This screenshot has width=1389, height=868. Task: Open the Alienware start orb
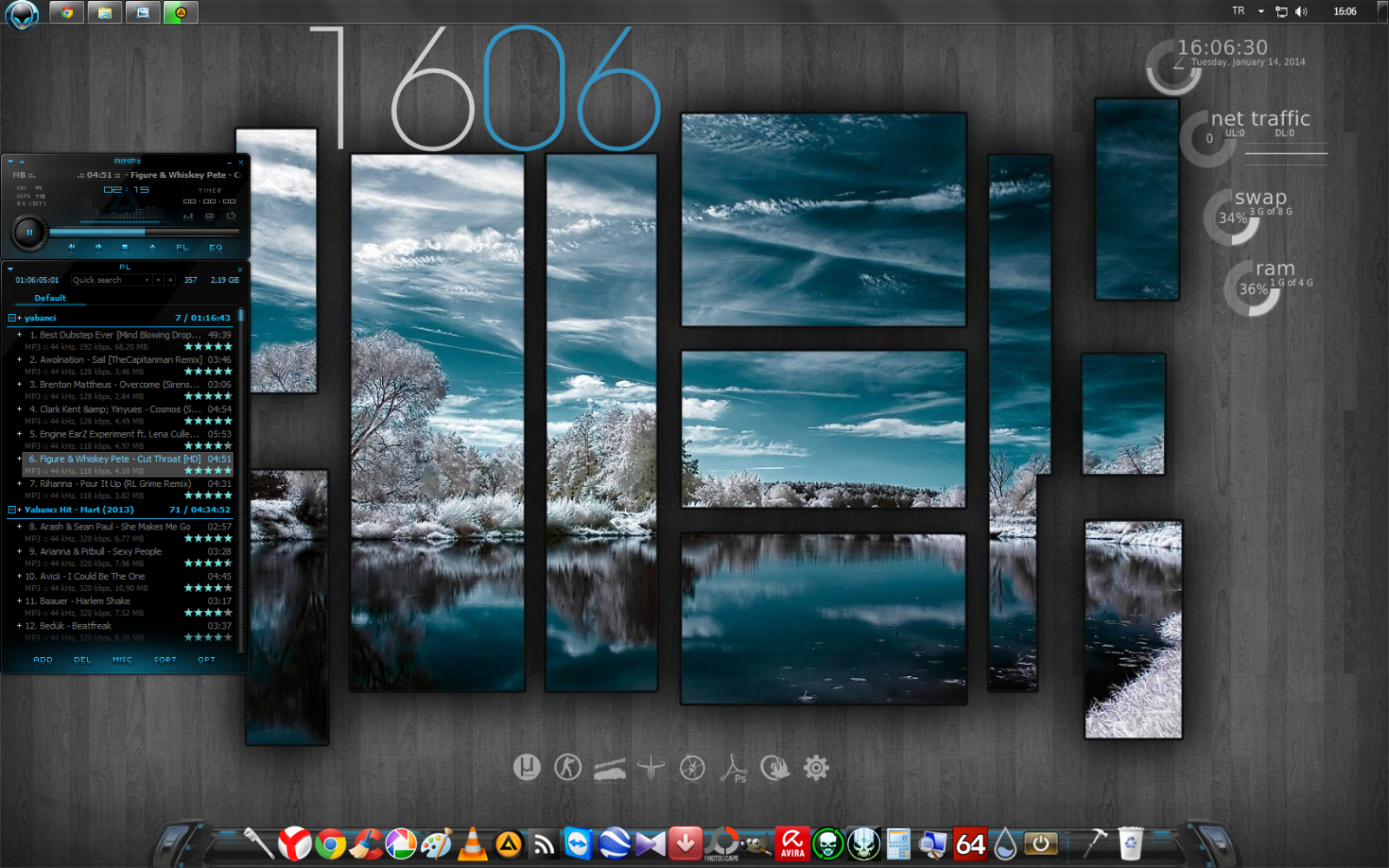tap(22, 15)
